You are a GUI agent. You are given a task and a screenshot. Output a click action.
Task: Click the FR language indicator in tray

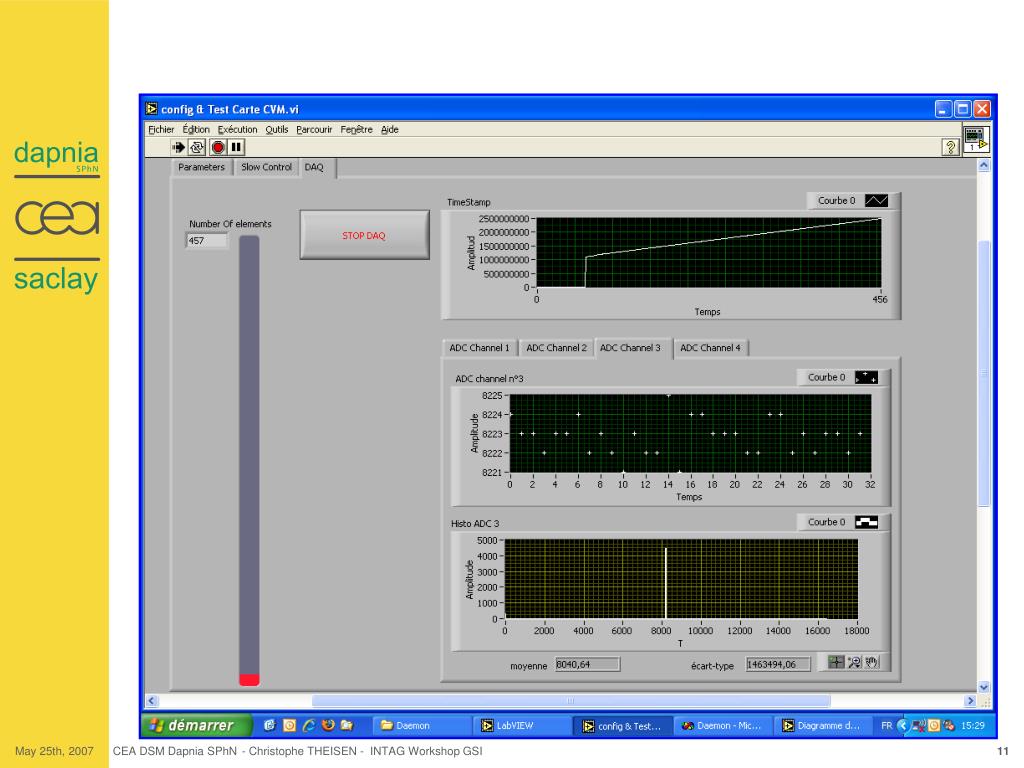(886, 726)
